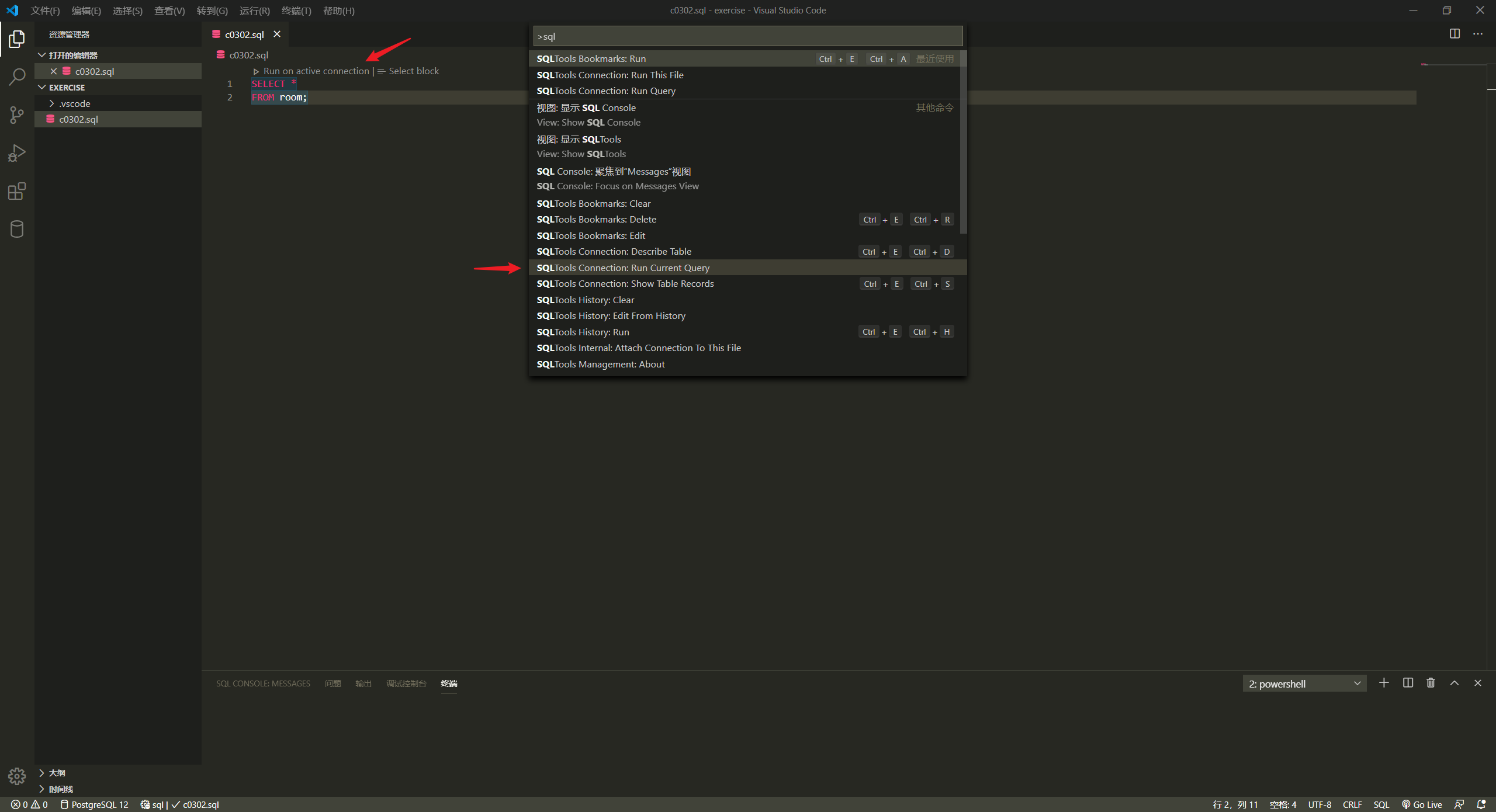Select SQLTools Connection: Run Query command
Image resolution: width=1496 pixels, height=812 pixels.
(745, 91)
